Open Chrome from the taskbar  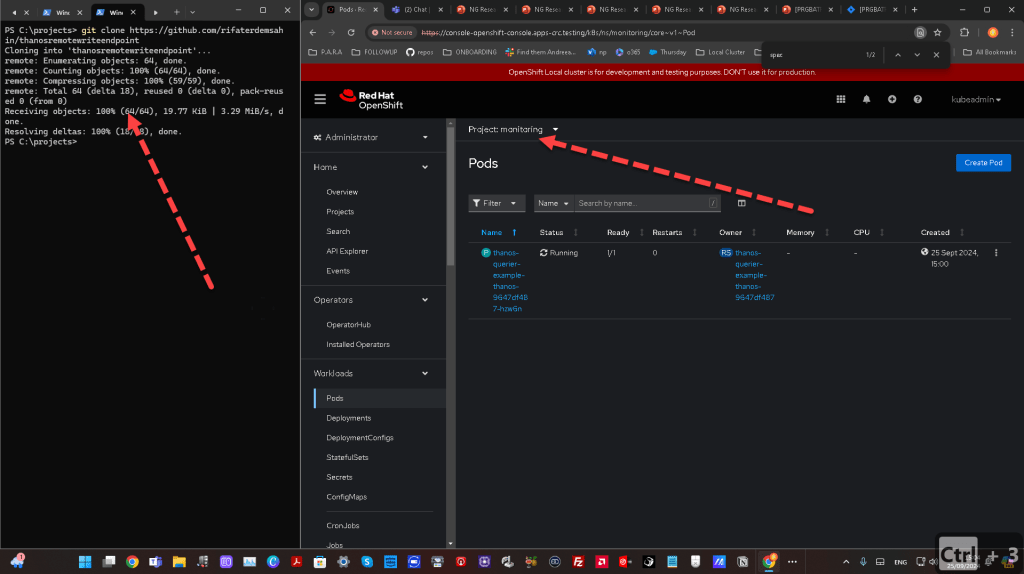132,562
